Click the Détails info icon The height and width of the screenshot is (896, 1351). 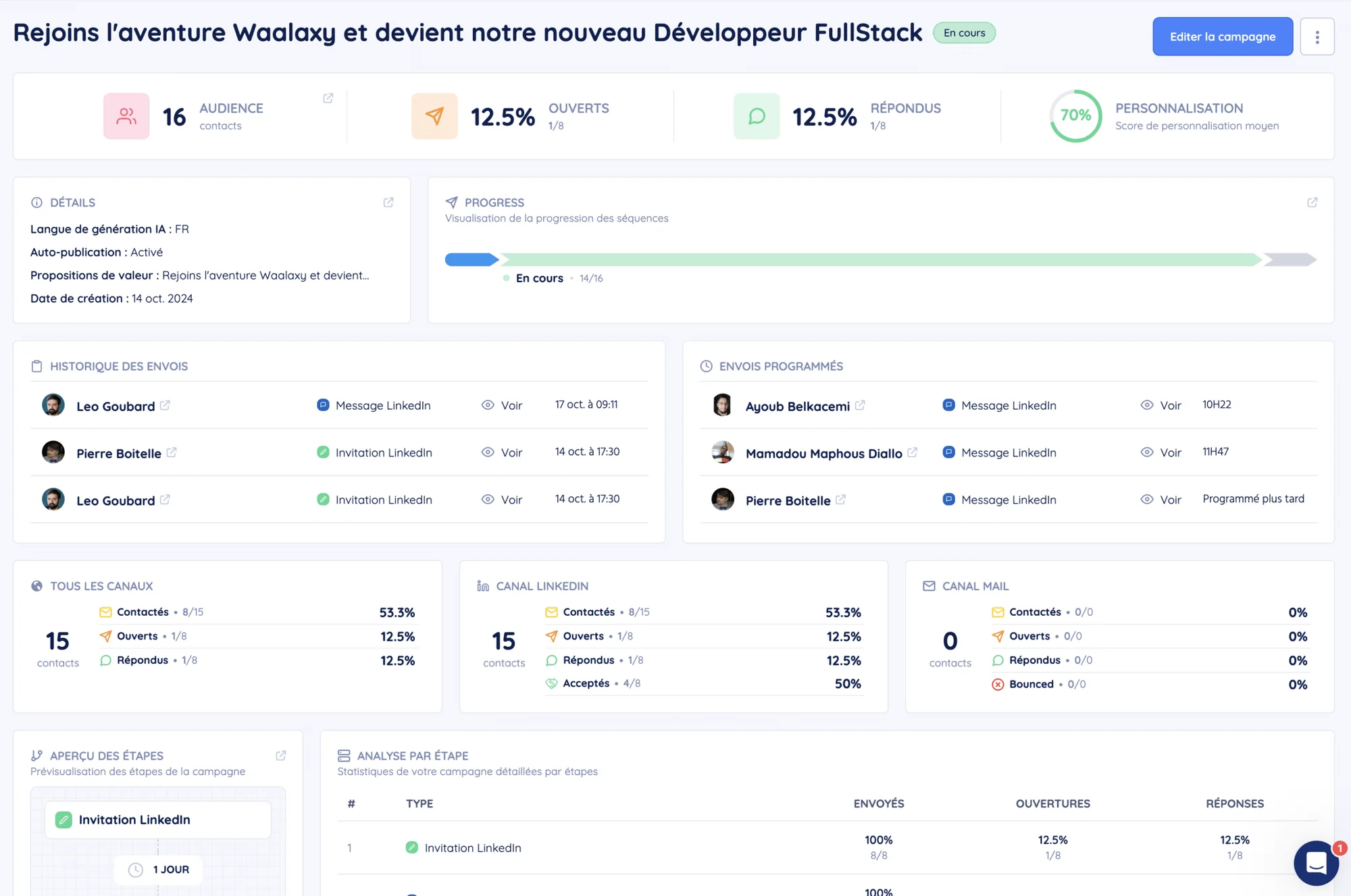click(36, 203)
